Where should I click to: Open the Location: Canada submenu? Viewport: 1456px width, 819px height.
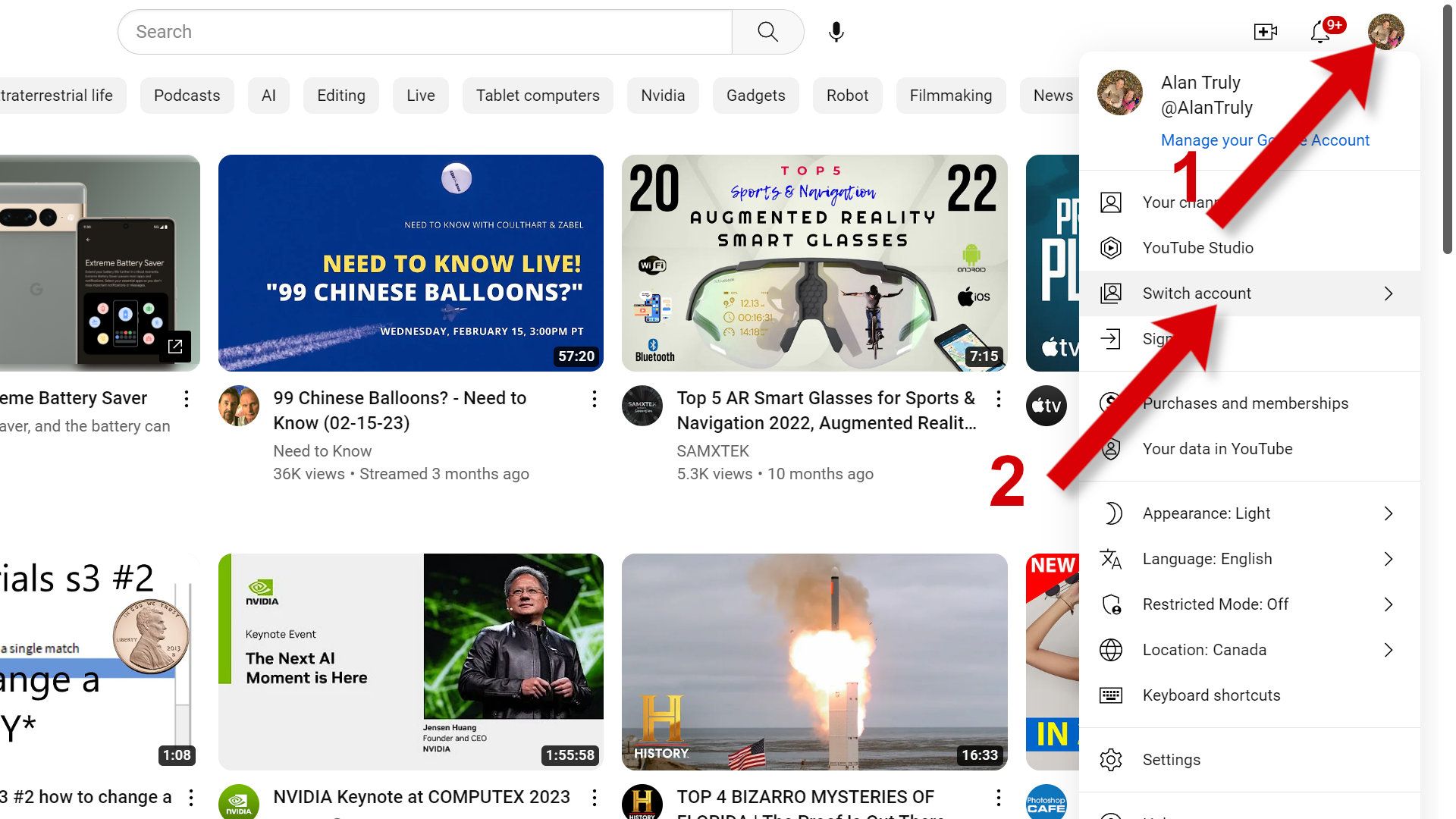tap(1203, 649)
